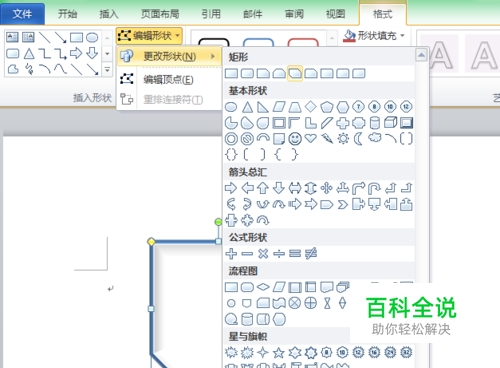Pick the ellipse shape in insert gallery
The width and height of the screenshot is (500, 368).
92,37
